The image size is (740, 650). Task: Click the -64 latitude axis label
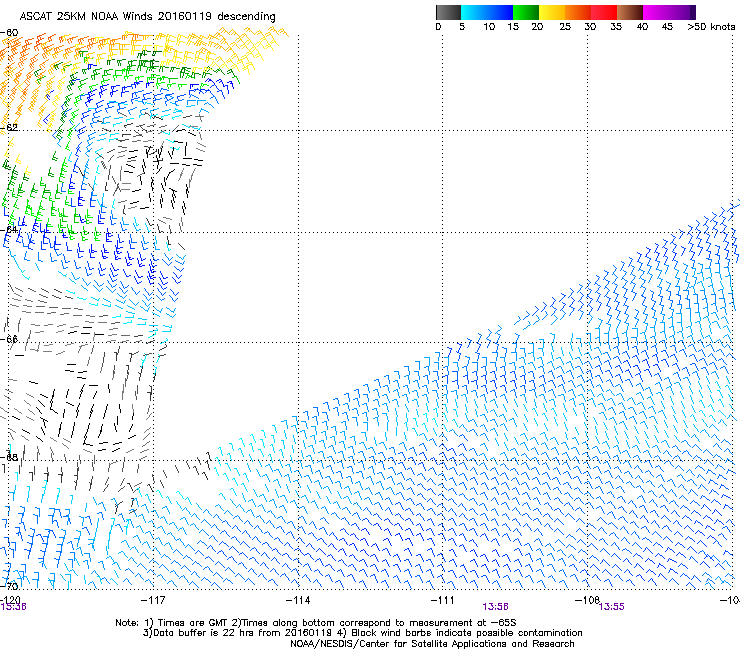point(9,230)
